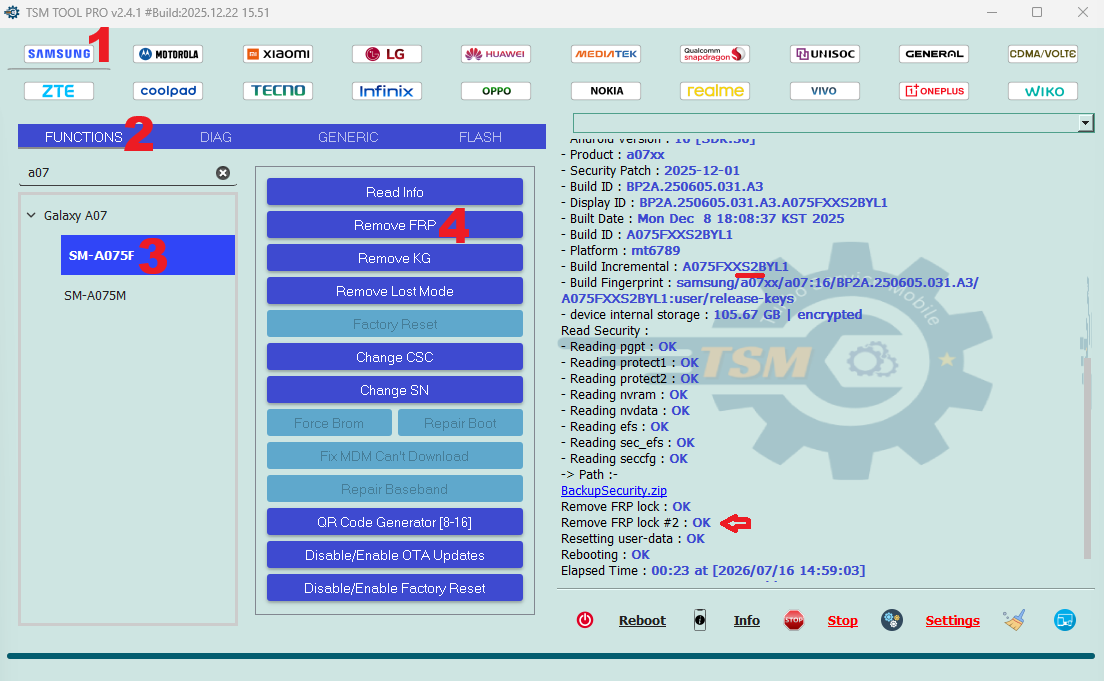Clear the a07 search field
Image resolution: width=1104 pixels, height=681 pixels.
point(222,173)
